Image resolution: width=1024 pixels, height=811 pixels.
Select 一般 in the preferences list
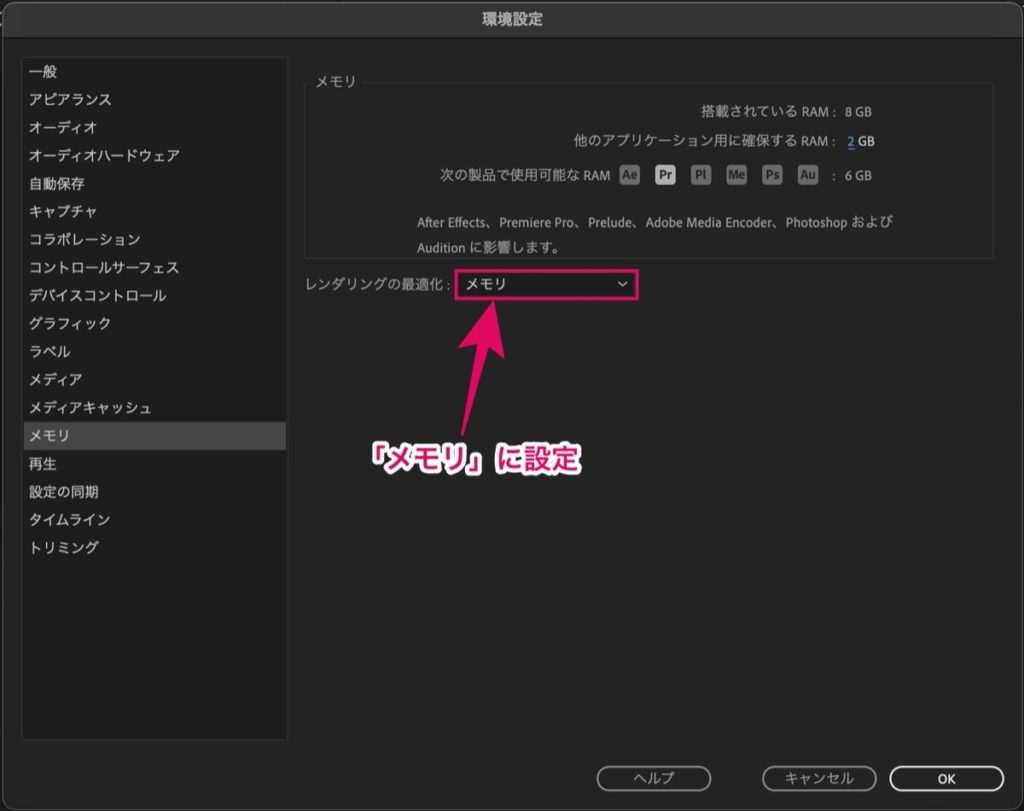pos(155,71)
